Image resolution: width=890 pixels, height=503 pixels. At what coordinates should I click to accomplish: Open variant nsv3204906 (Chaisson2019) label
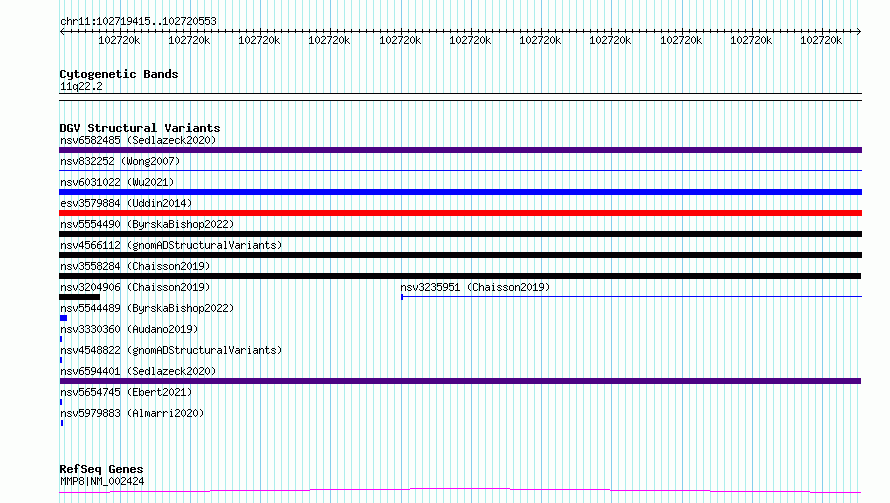(x=135, y=287)
